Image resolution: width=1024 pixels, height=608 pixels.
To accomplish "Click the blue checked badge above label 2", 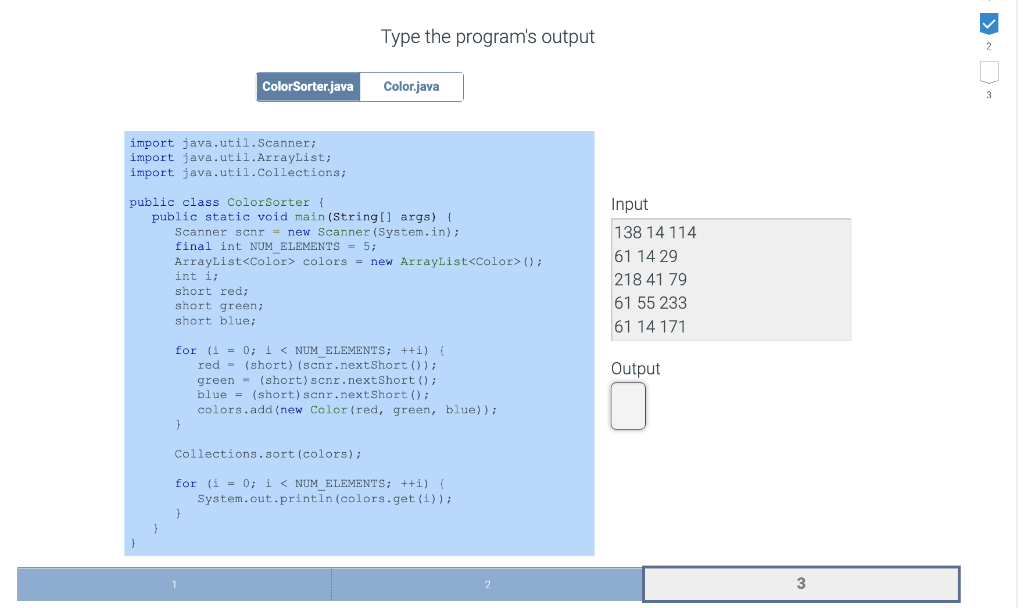I will coord(989,23).
